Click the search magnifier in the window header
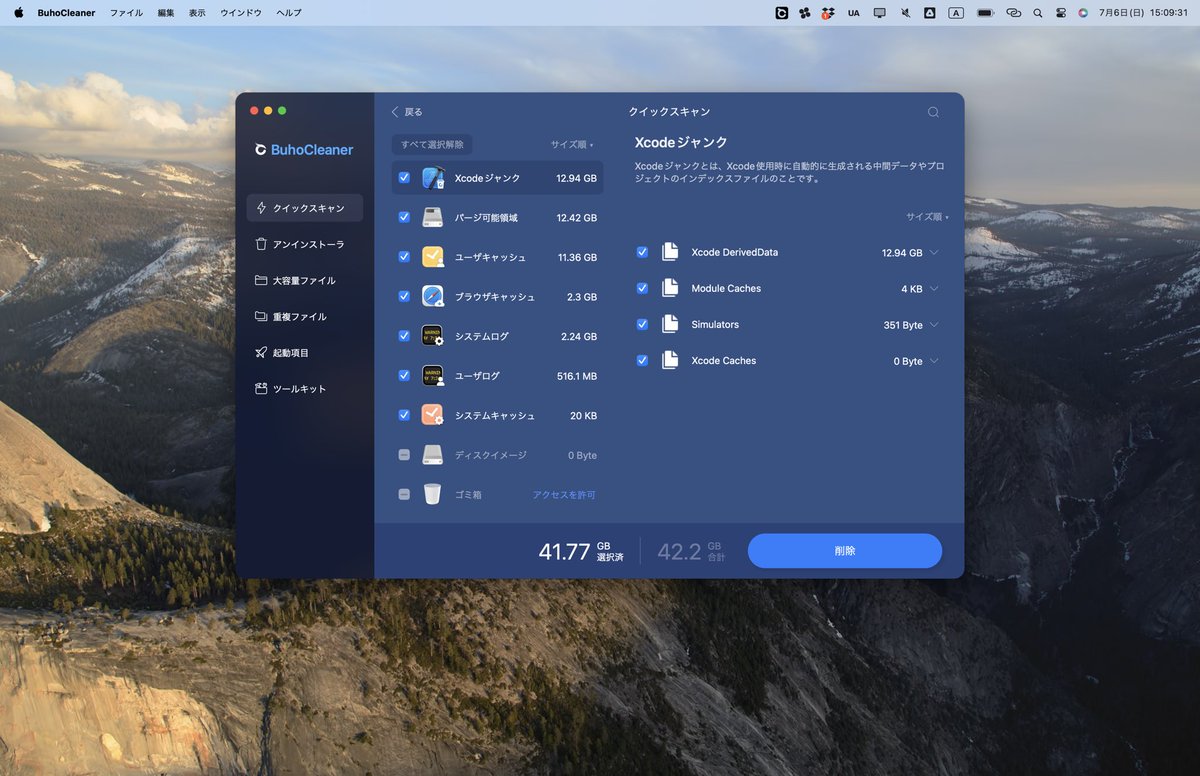This screenshot has width=1200, height=776. coord(933,112)
